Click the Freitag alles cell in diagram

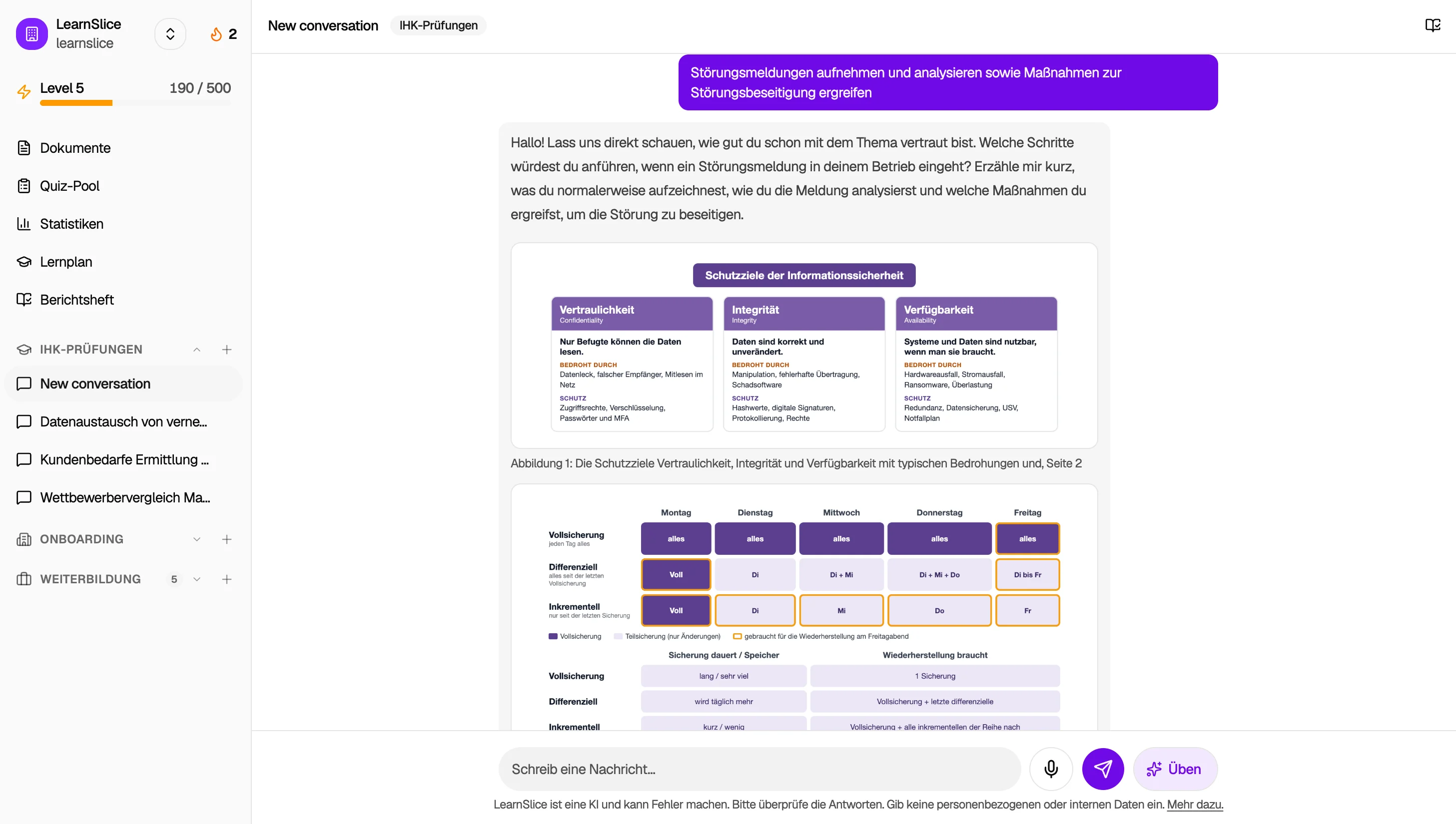[x=1027, y=538]
